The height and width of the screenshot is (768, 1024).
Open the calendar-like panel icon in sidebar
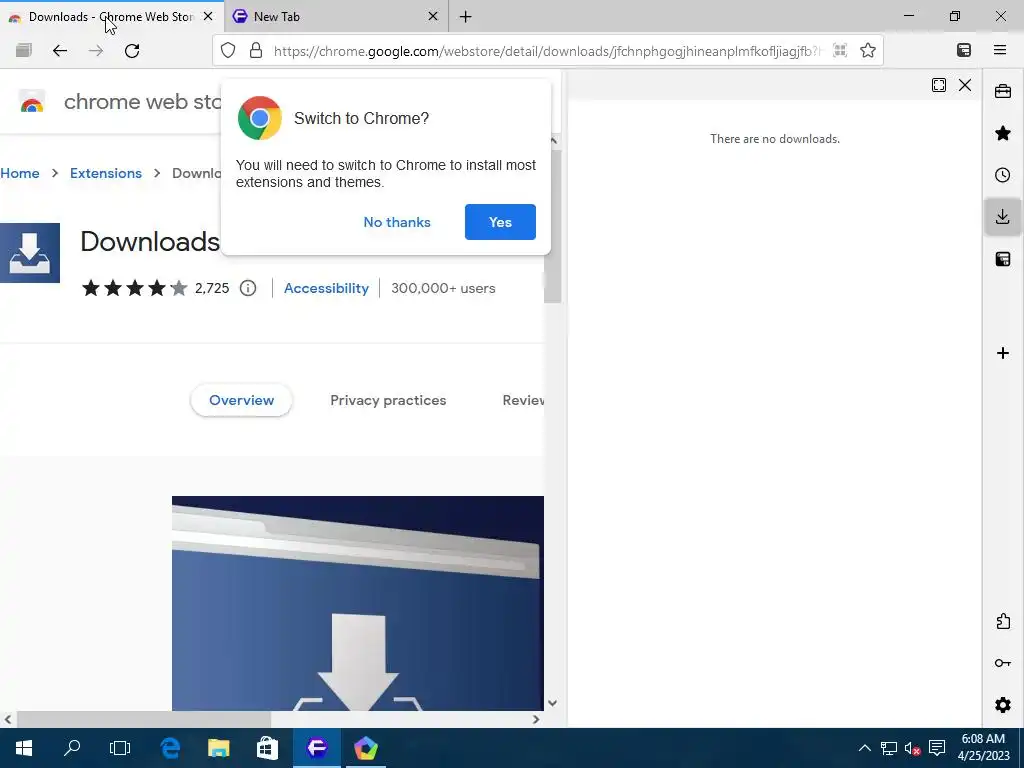[x=1003, y=259]
